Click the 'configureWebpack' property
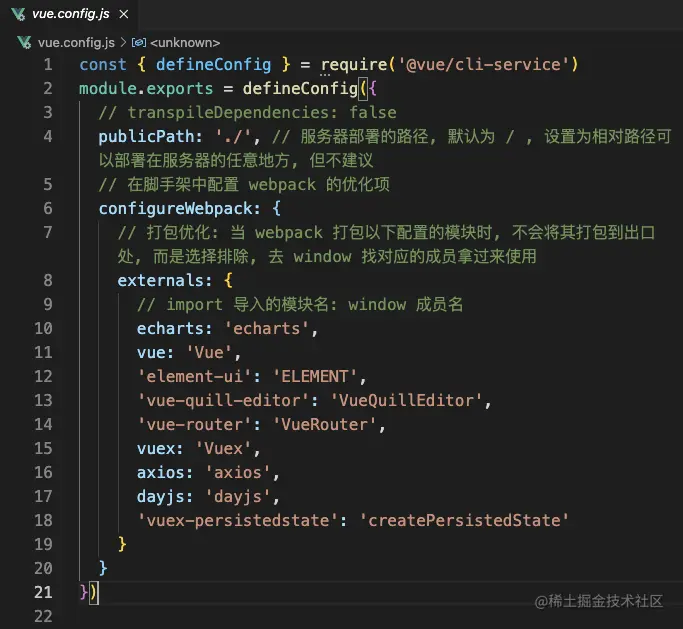Screen dimensions: 683x629 point(175,208)
